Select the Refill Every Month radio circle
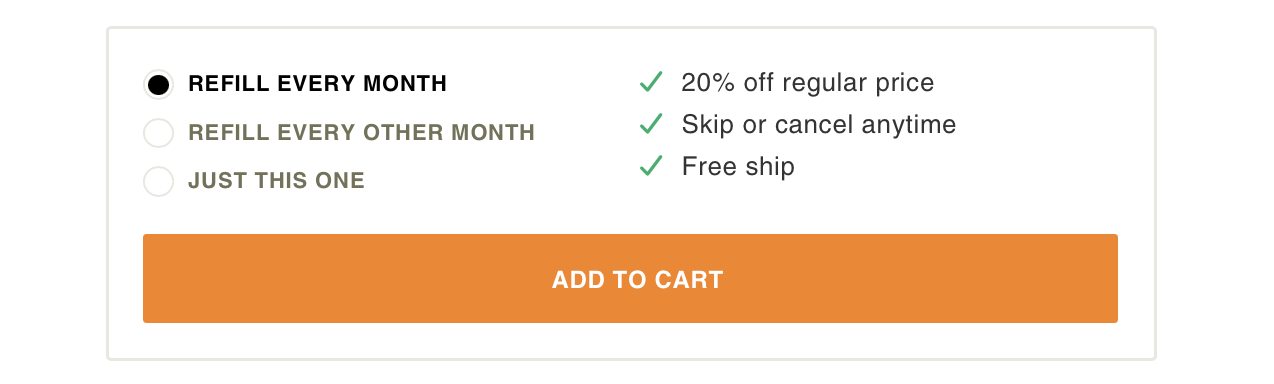The width and height of the screenshot is (1274, 384). tap(158, 85)
